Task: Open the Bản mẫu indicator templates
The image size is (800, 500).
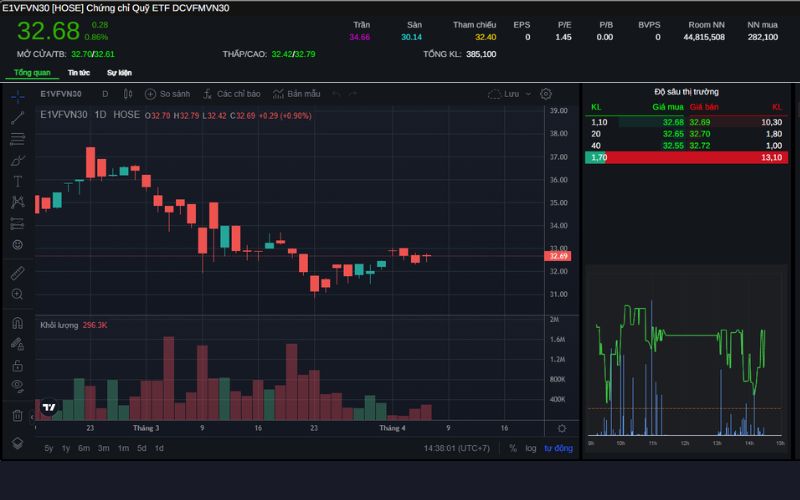Action: tap(296, 94)
